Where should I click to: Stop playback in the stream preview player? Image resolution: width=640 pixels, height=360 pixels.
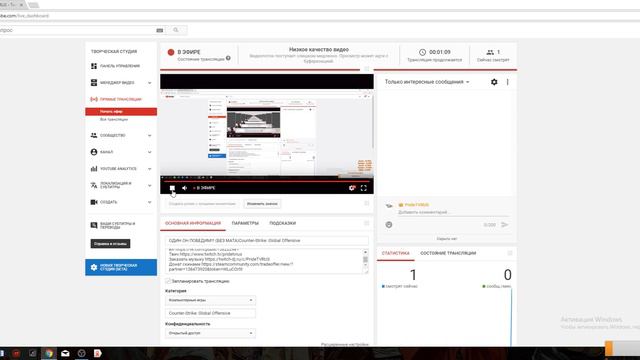172,188
